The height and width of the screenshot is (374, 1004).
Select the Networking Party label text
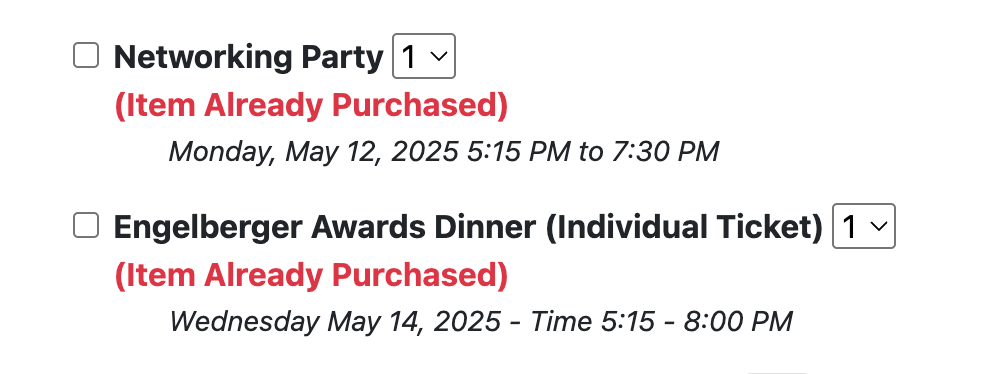(x=248, y=58)
